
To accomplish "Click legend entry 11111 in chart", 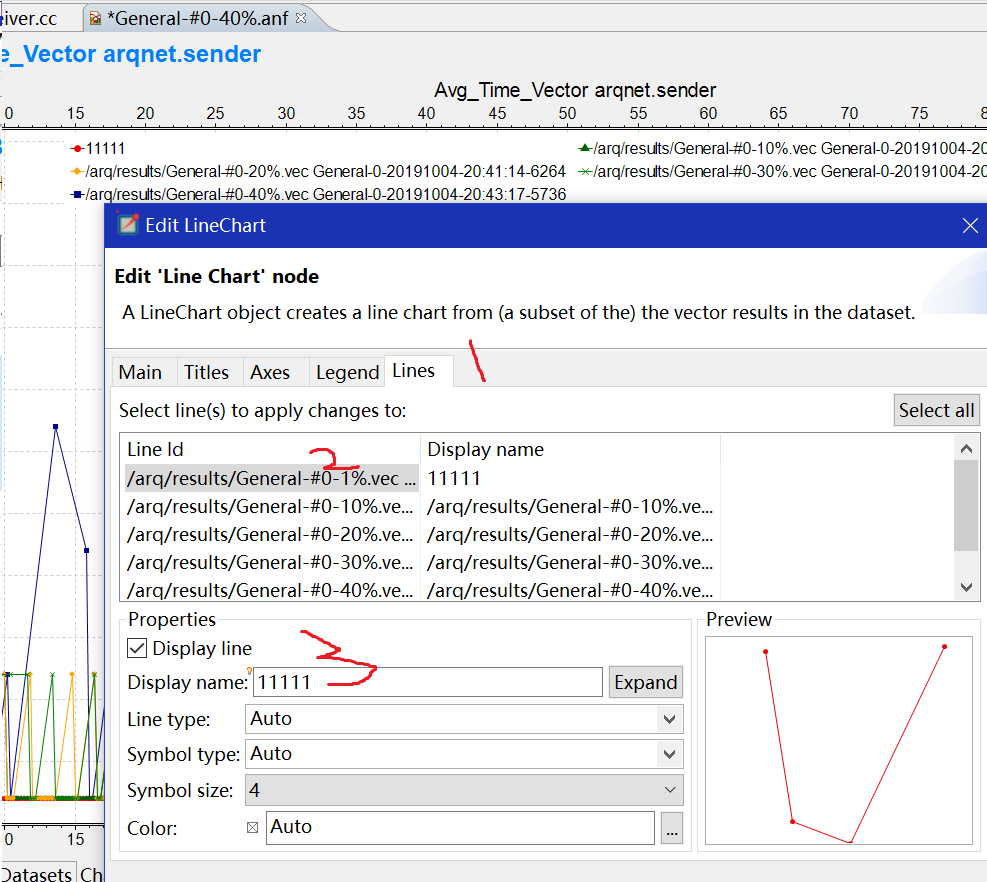I will tap(98, 149).
